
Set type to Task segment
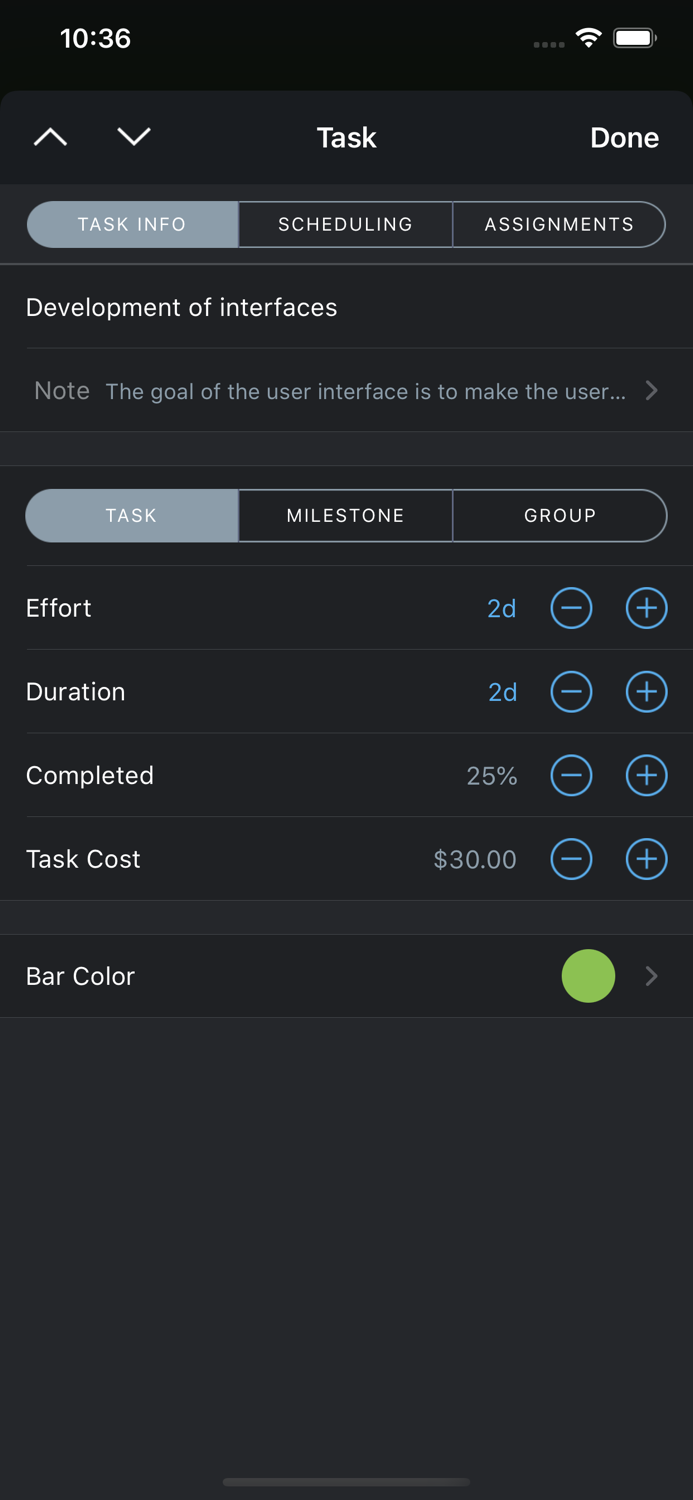coord(132,516)
